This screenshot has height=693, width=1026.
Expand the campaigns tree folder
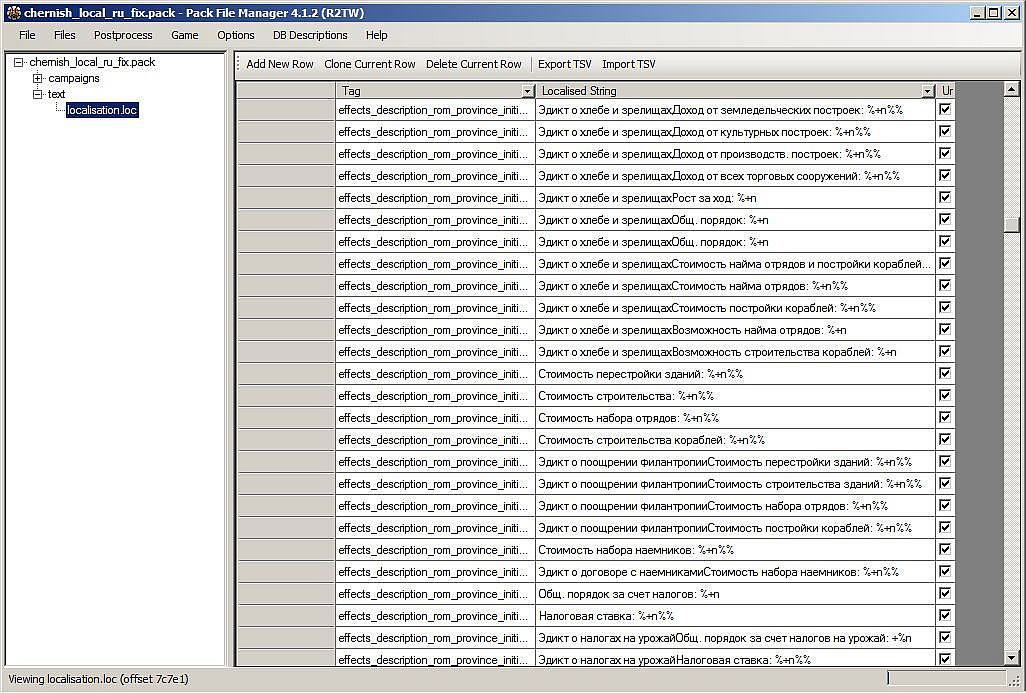coord(38,78)
